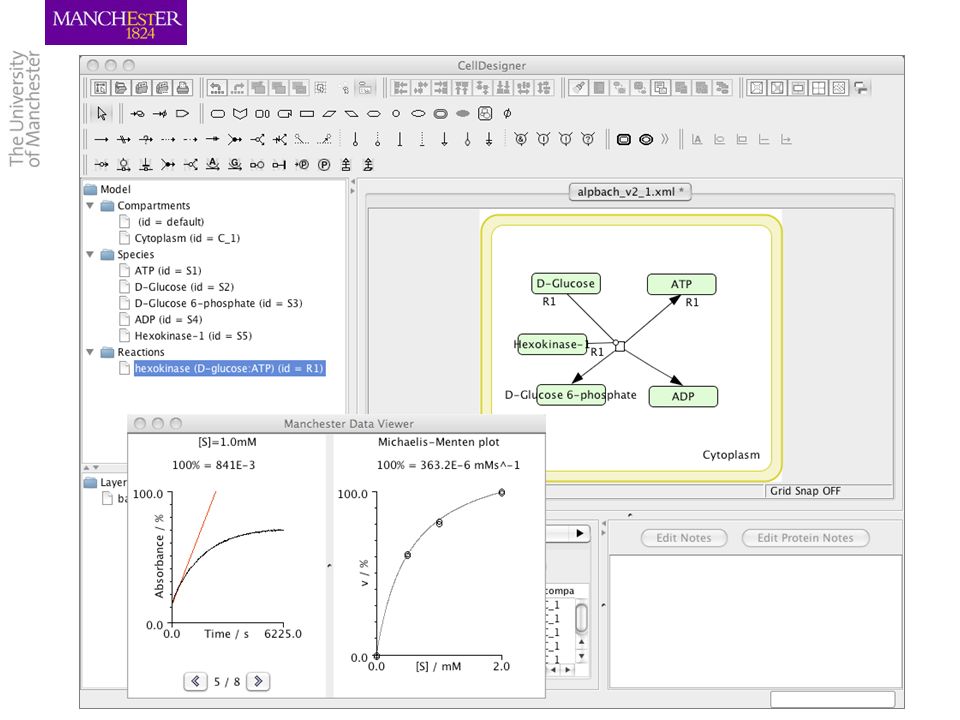
Task: Click the paintbrush change-color toolbar icon
Action: (x=578, y=88)
